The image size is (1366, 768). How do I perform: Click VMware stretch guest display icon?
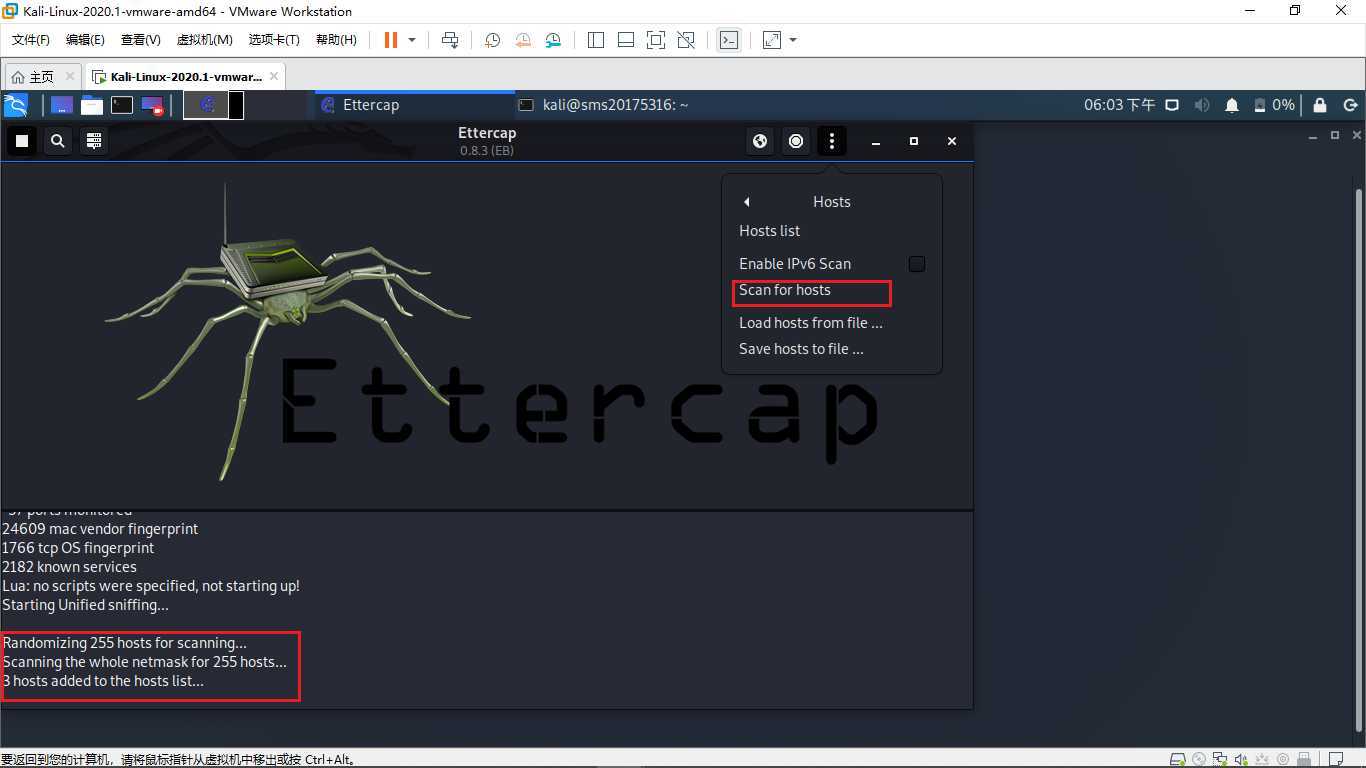(771, 40)
